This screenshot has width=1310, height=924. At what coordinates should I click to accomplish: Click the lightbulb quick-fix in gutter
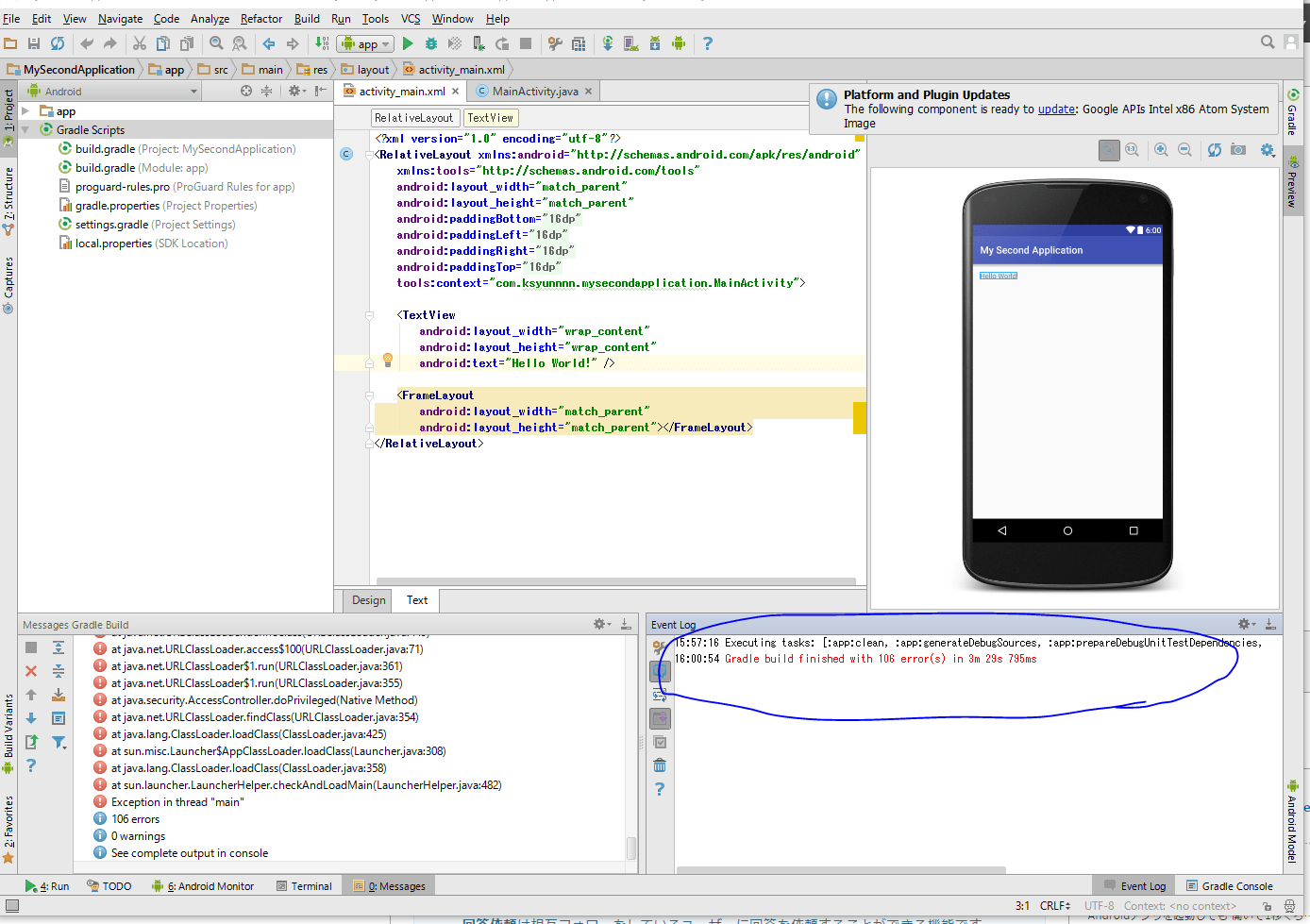[387, 360]
